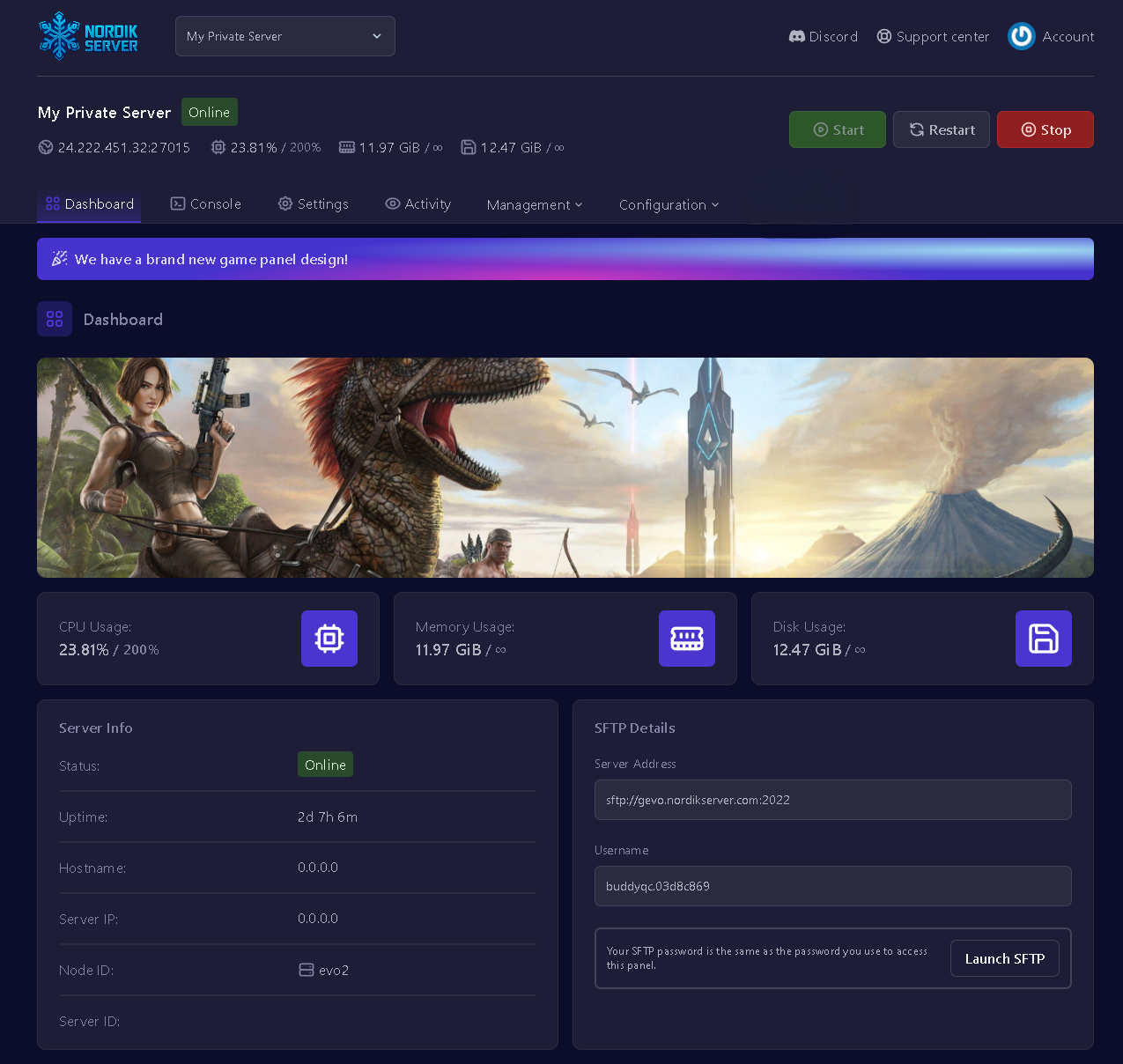Click the Online badge near the server name
This screenshot has height=1064, width=1123.
point(210,112)
